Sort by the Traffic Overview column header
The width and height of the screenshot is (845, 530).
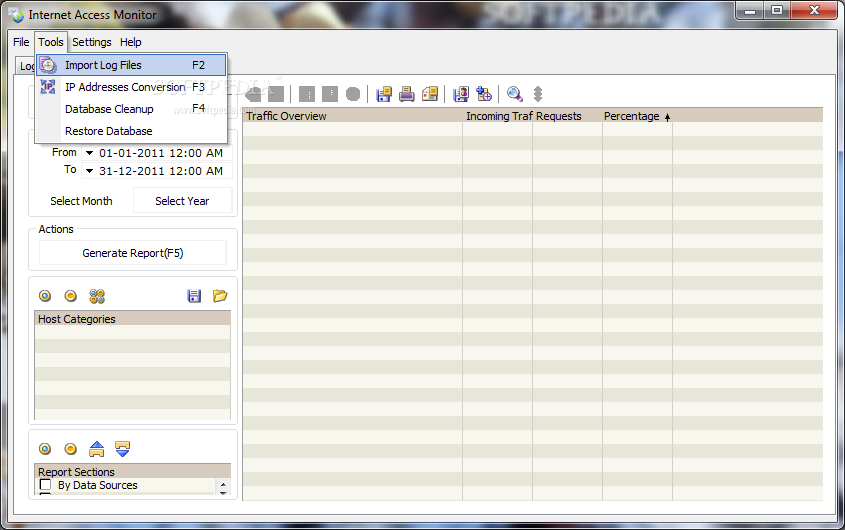(x=352, y=116)
